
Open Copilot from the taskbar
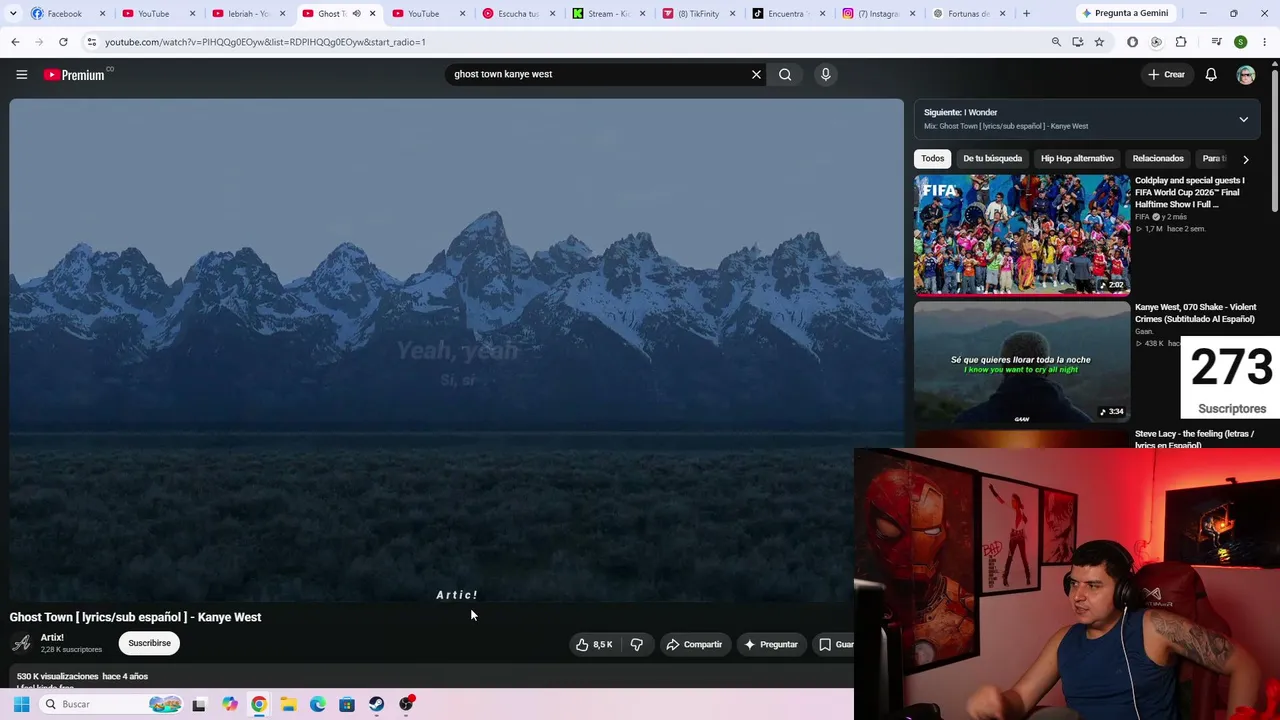230,704
